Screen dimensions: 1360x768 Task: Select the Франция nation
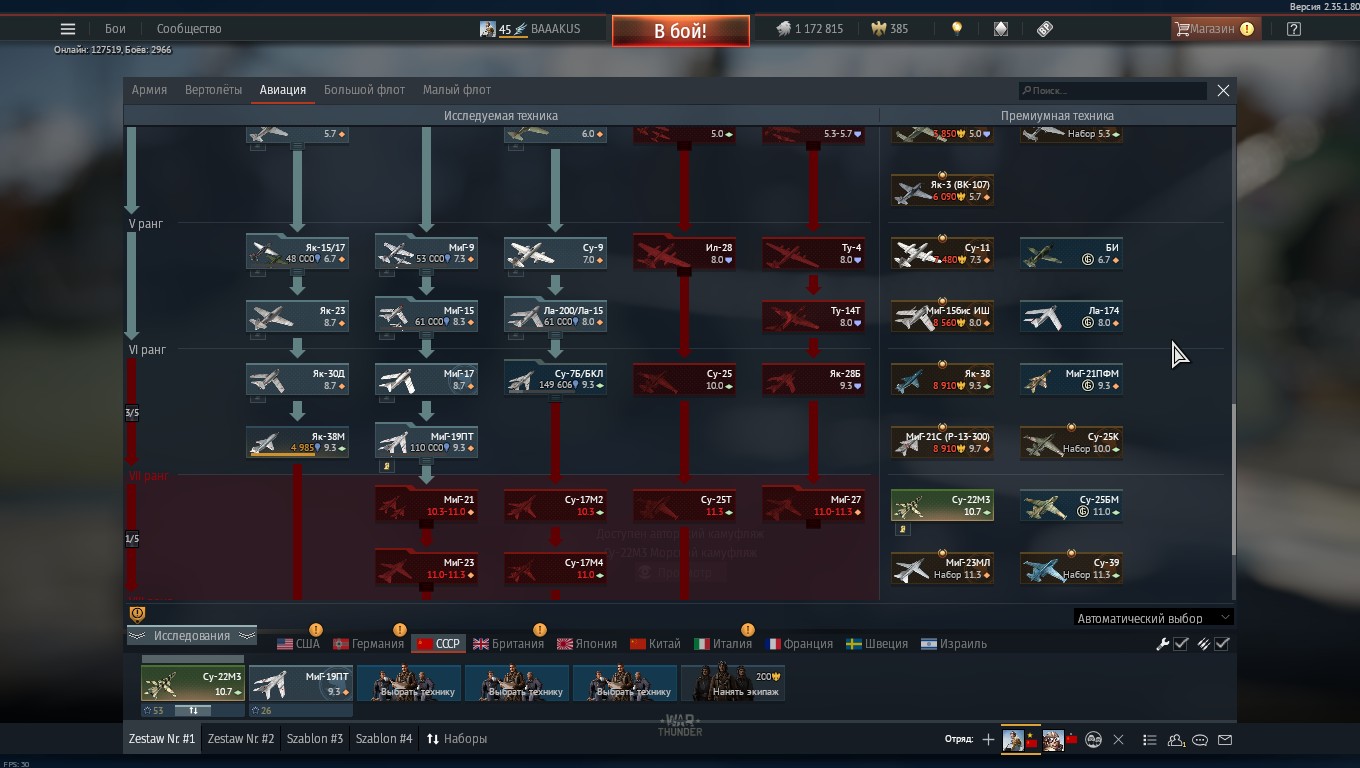799,644
